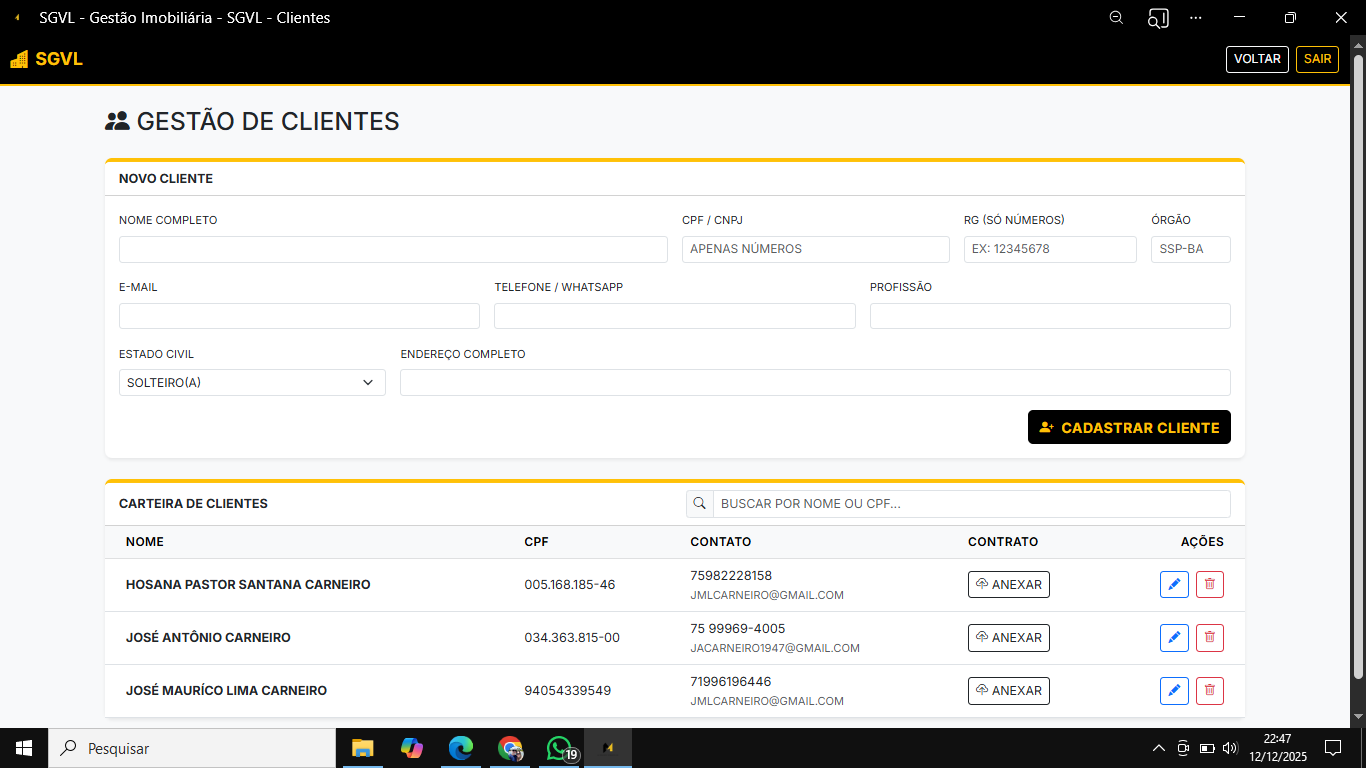Edit client José Mauríco Lima Carneiro
The width and height of the screenshot is (1366, 768).
point(1174,691)
